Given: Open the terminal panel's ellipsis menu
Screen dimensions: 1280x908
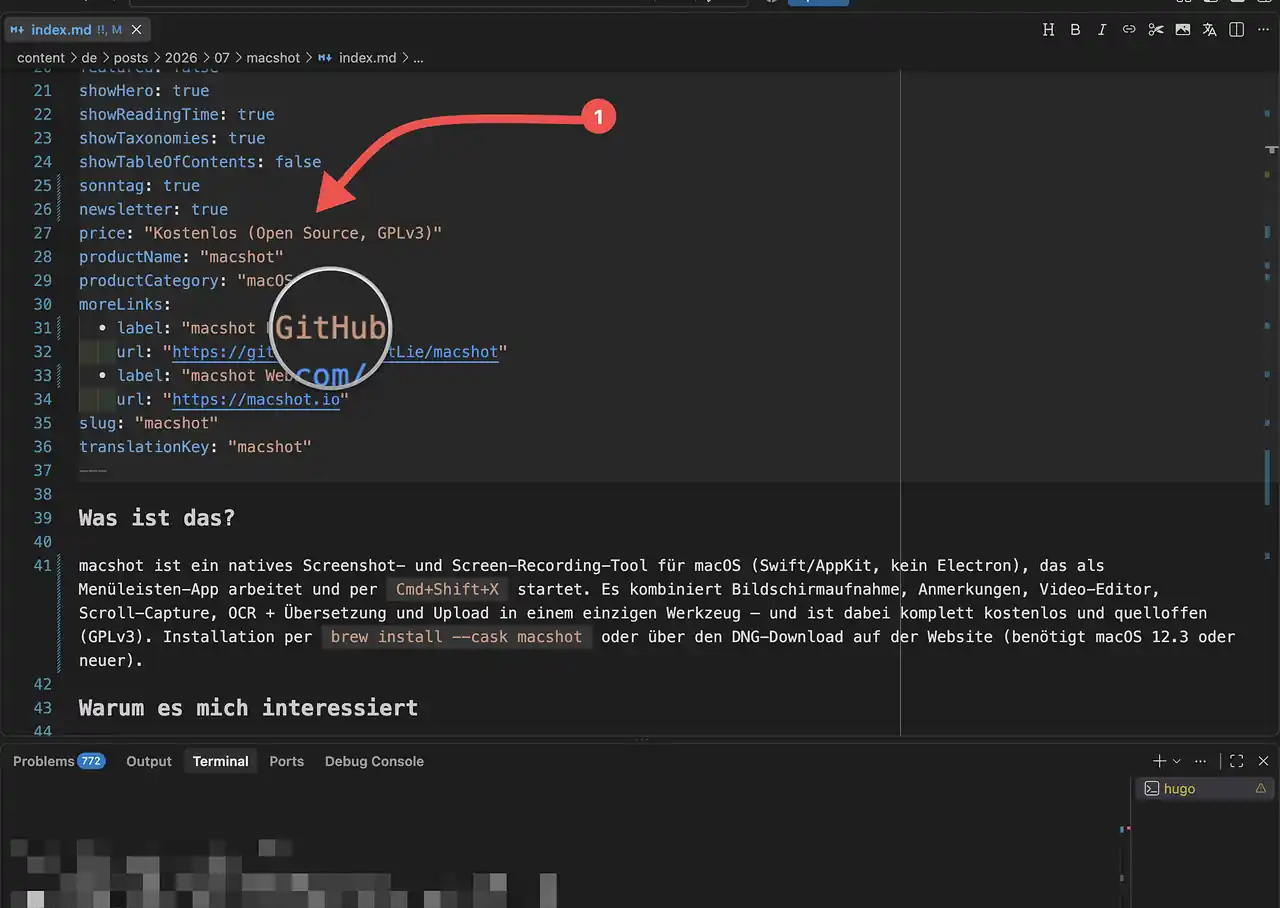Looking at the screenshot, I should point(1200,761).
